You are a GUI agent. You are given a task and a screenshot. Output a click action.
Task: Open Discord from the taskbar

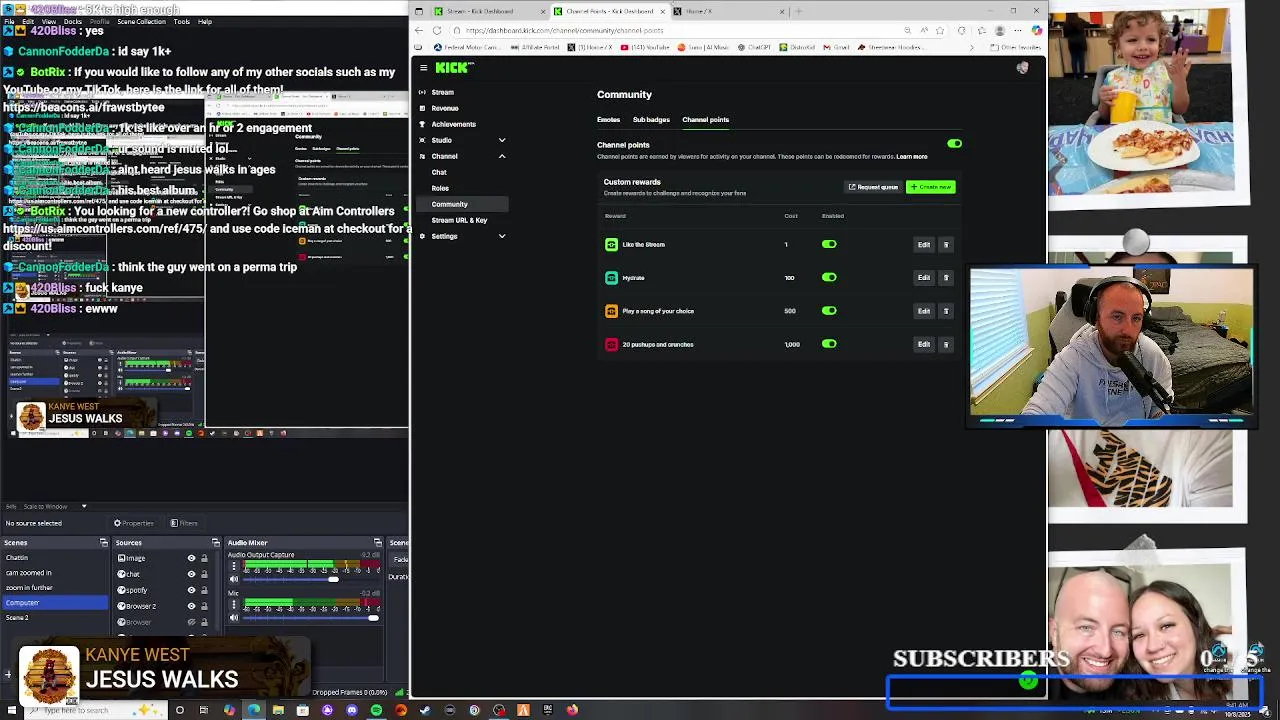point(352,710)
